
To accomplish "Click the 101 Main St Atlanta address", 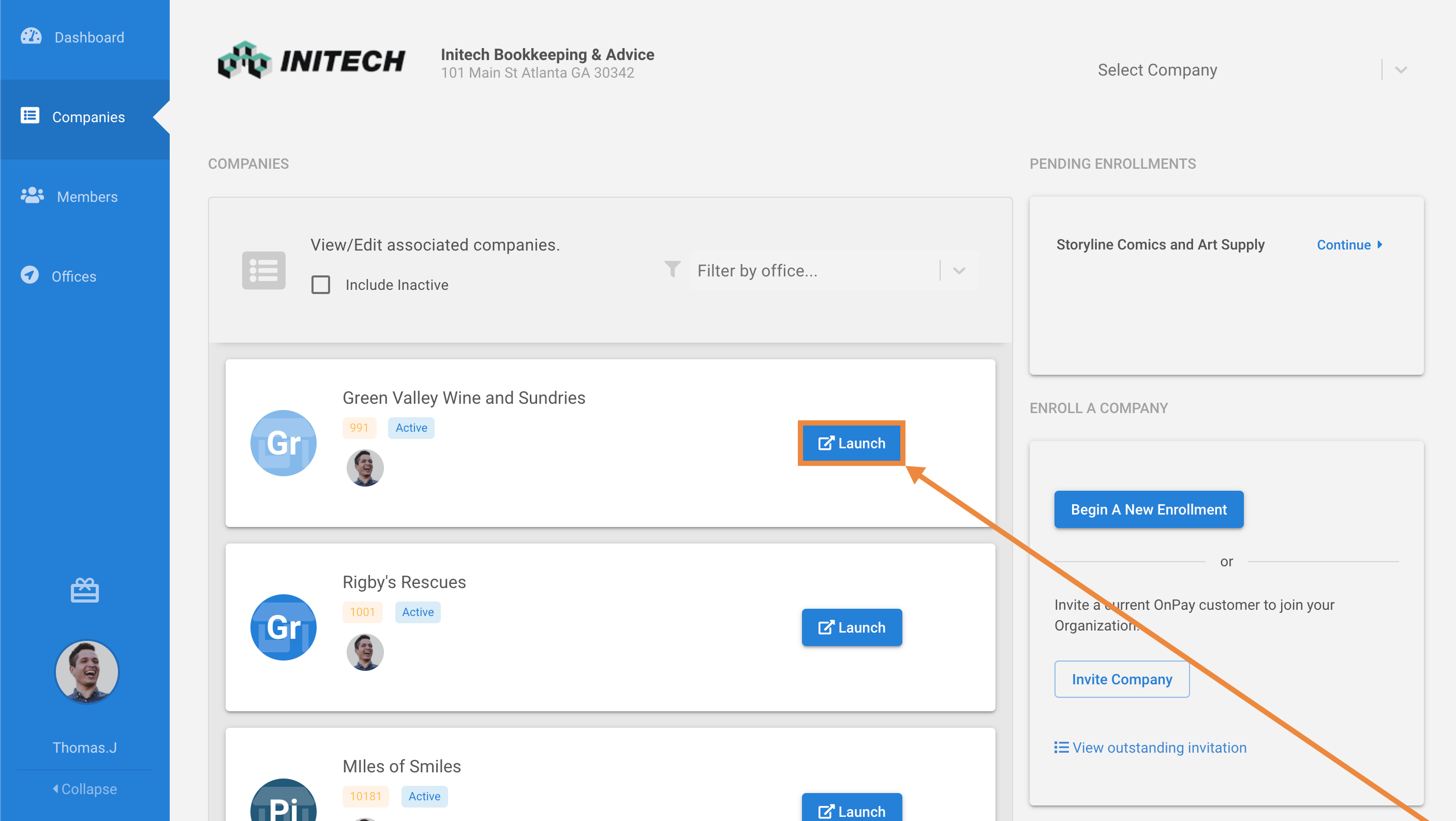I will [x=538, y=73].
